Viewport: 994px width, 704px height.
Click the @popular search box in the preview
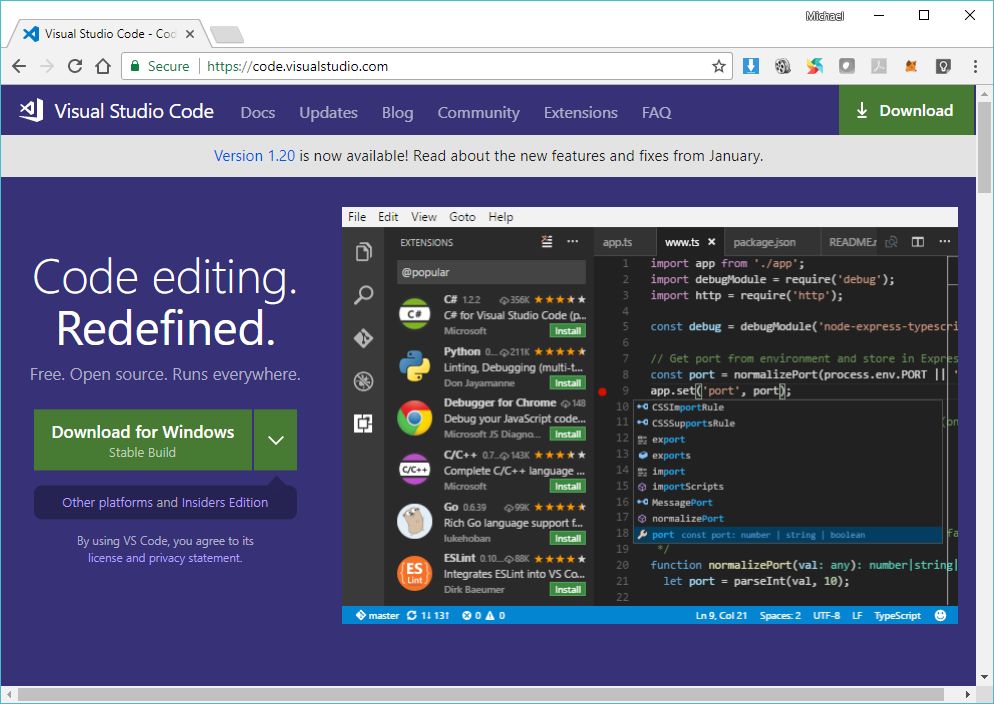[491, 272]
